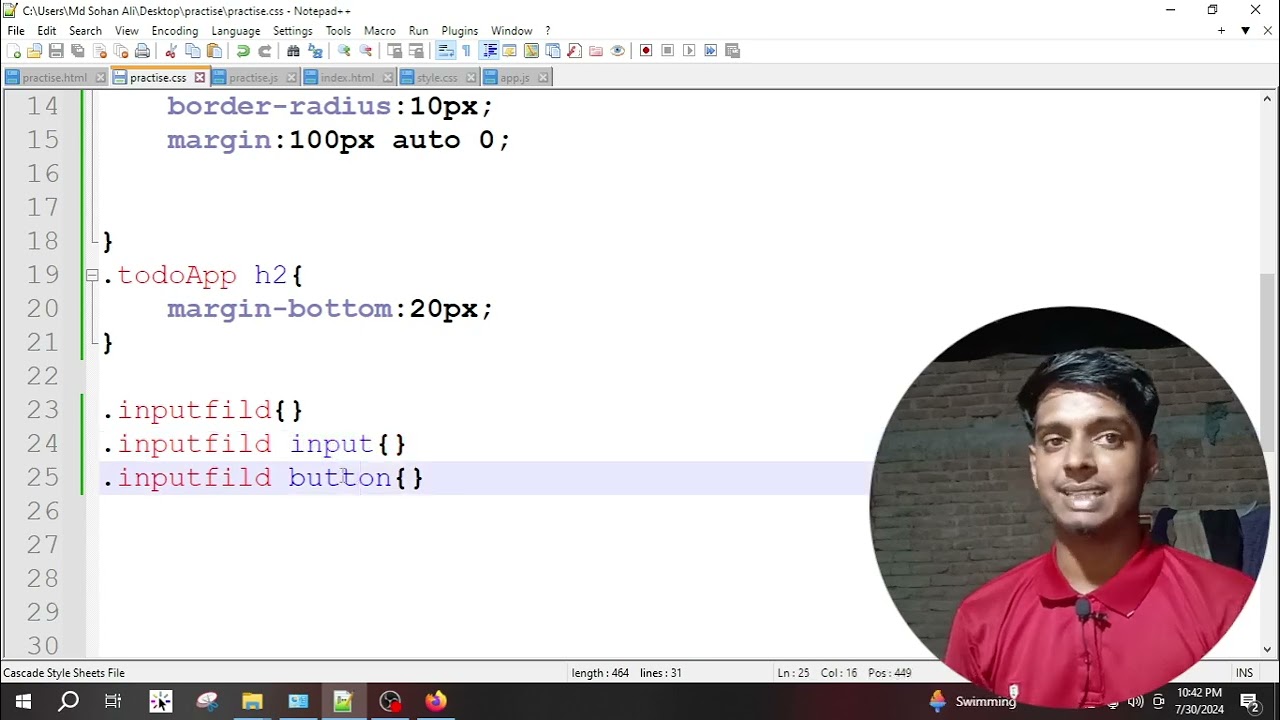Screen dimensions: 1280x720
Task: Click the macro Playback icon
Action: pos(689,51)
